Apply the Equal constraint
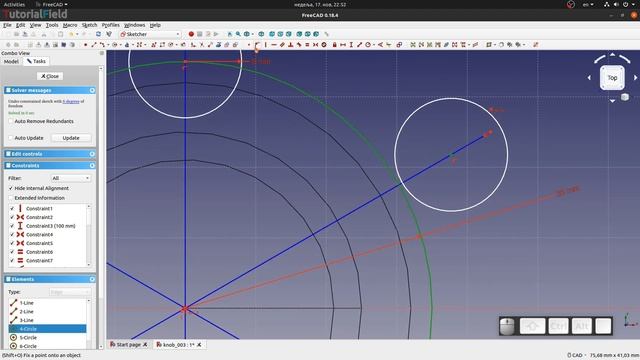Screen dimensions: 640x360 coord(307,44)
